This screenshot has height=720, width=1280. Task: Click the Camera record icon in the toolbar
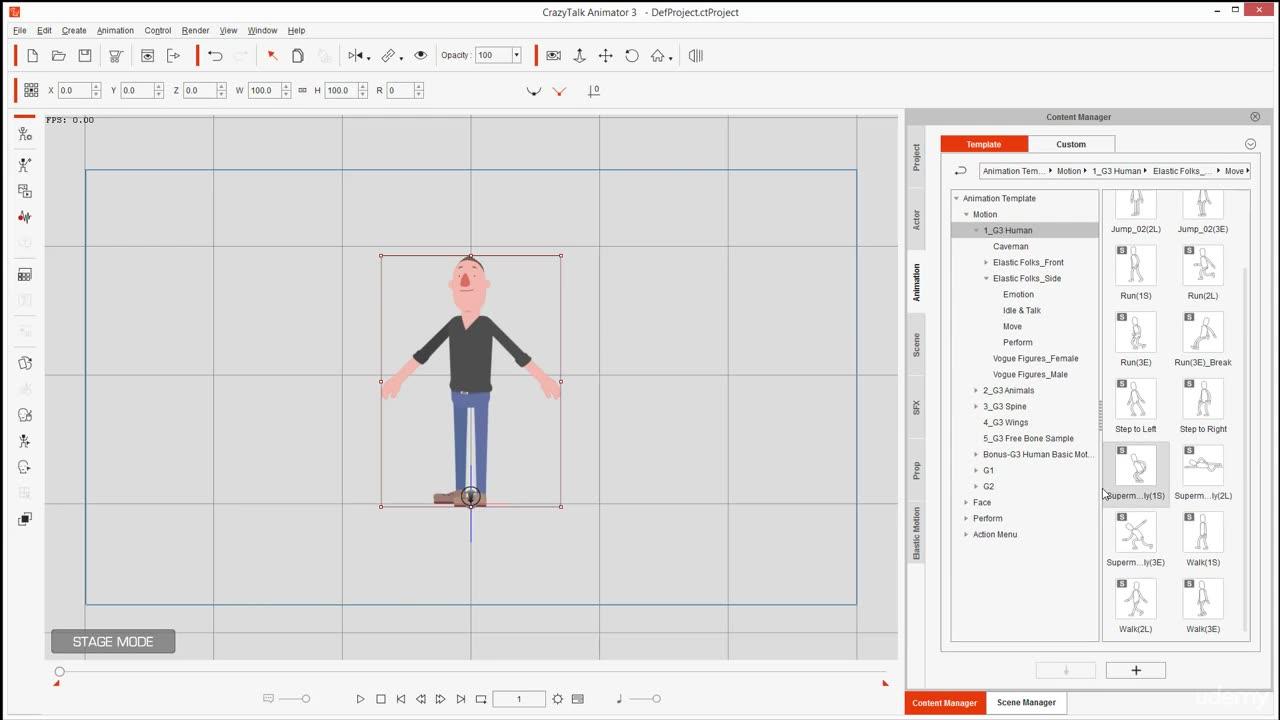point(553,56)
